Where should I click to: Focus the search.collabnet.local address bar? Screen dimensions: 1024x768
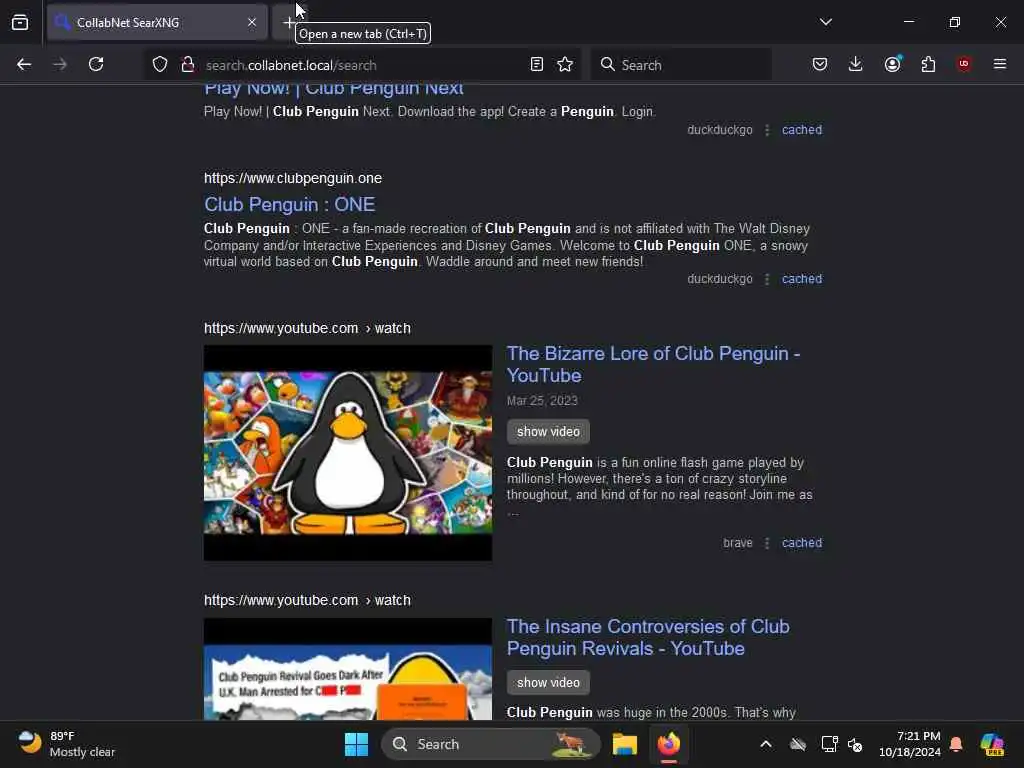click(362, 65)
